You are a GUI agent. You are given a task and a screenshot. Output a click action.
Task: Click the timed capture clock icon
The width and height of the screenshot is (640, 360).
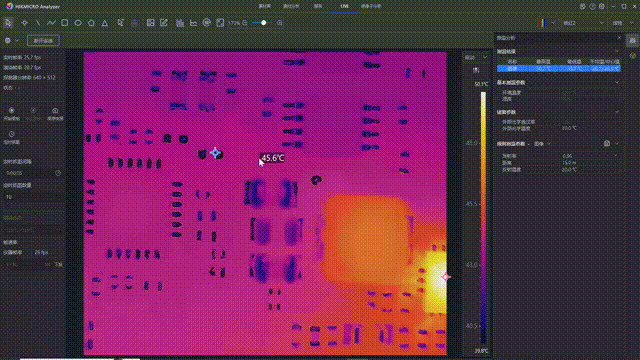[x=11, y=134]
